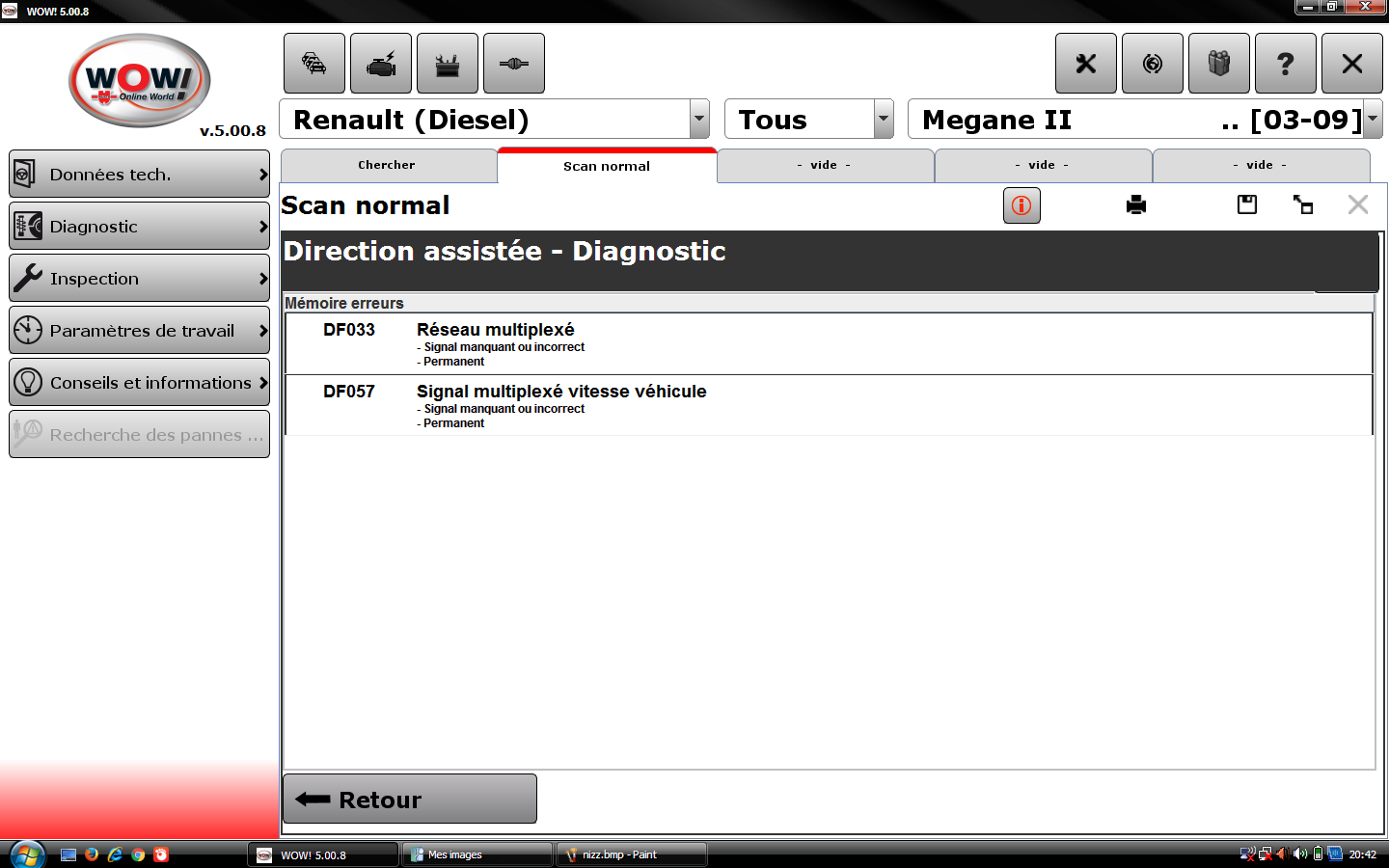Click the Réseau multiplexé fault description

coord(496,330)
